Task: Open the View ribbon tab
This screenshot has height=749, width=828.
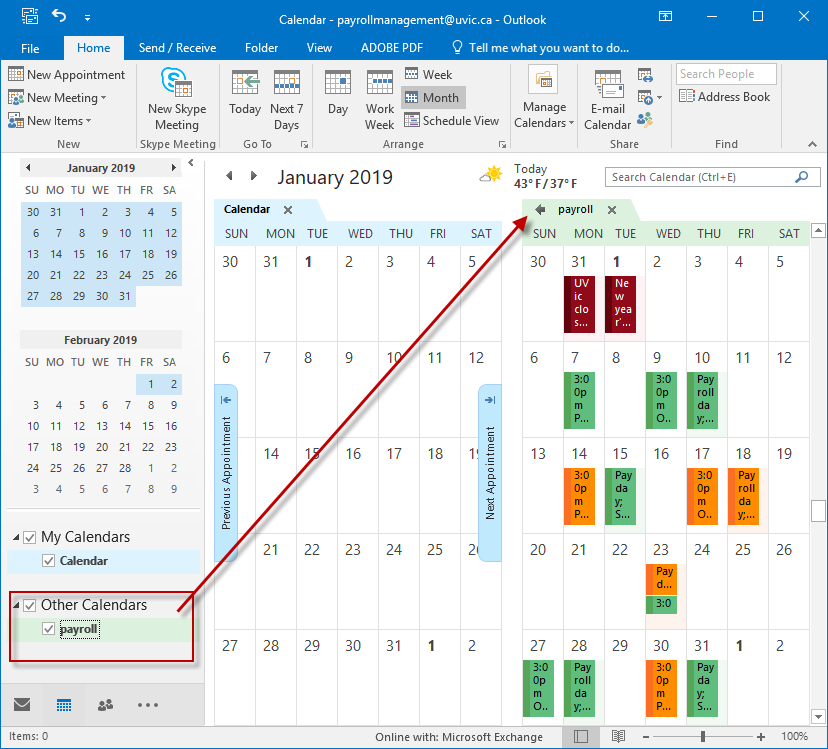Action: click(x=319, y=48)
